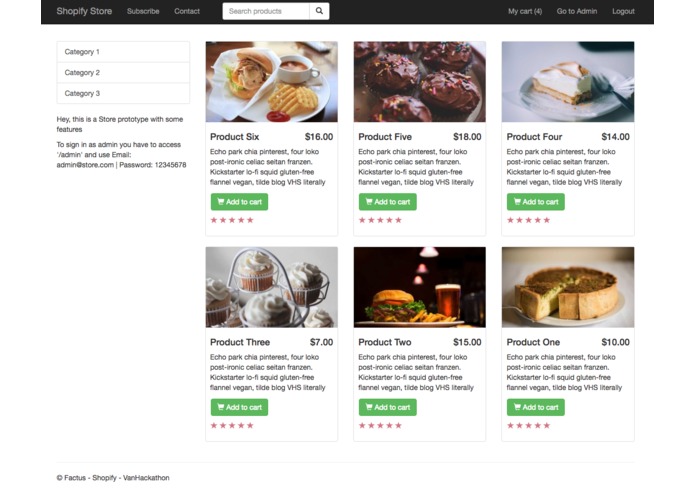
Task: Click the $16.00 price text
Action: coord(319,137)
